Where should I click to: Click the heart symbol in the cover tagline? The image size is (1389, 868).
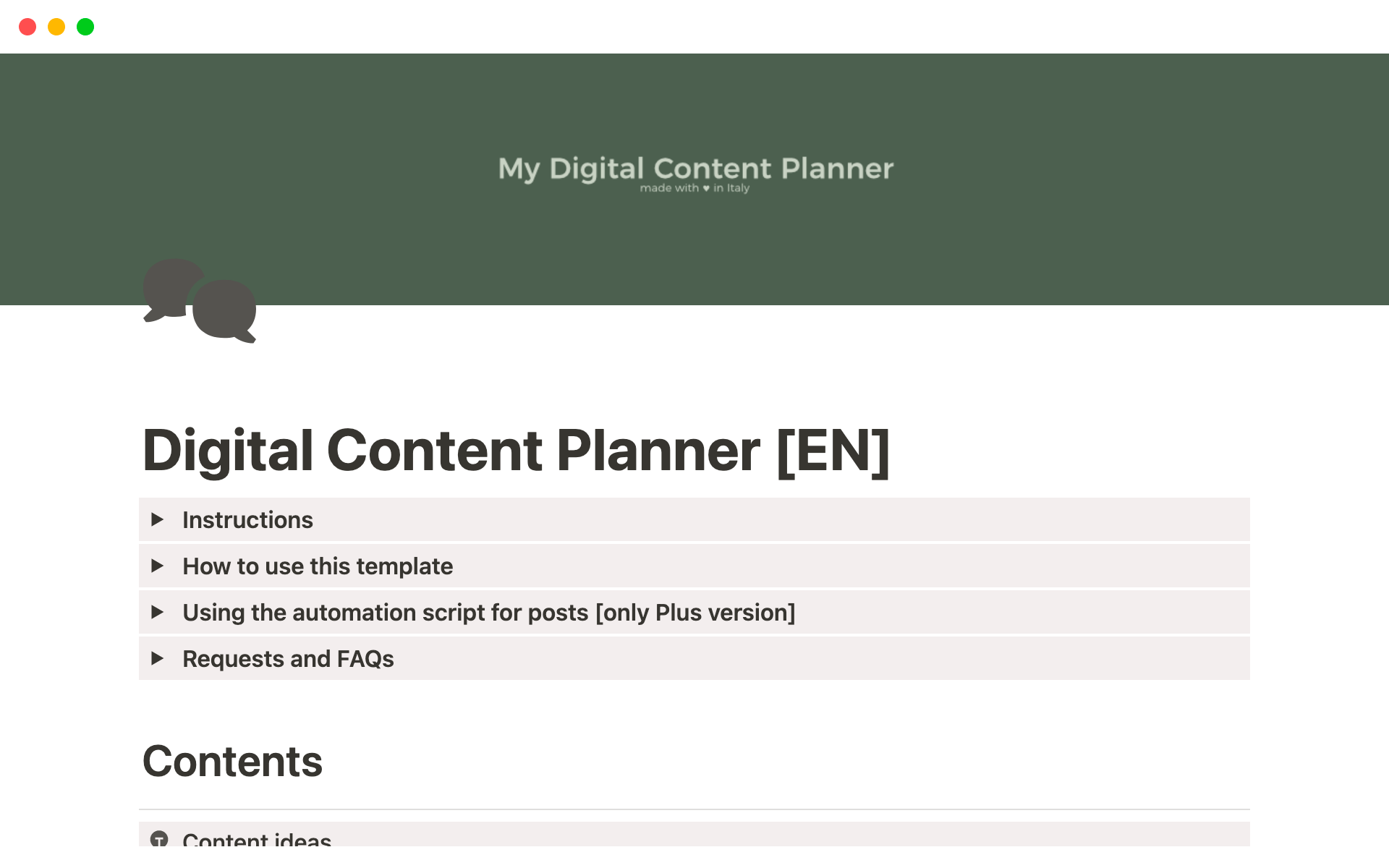pyautogui.click(x=706, y=189)
